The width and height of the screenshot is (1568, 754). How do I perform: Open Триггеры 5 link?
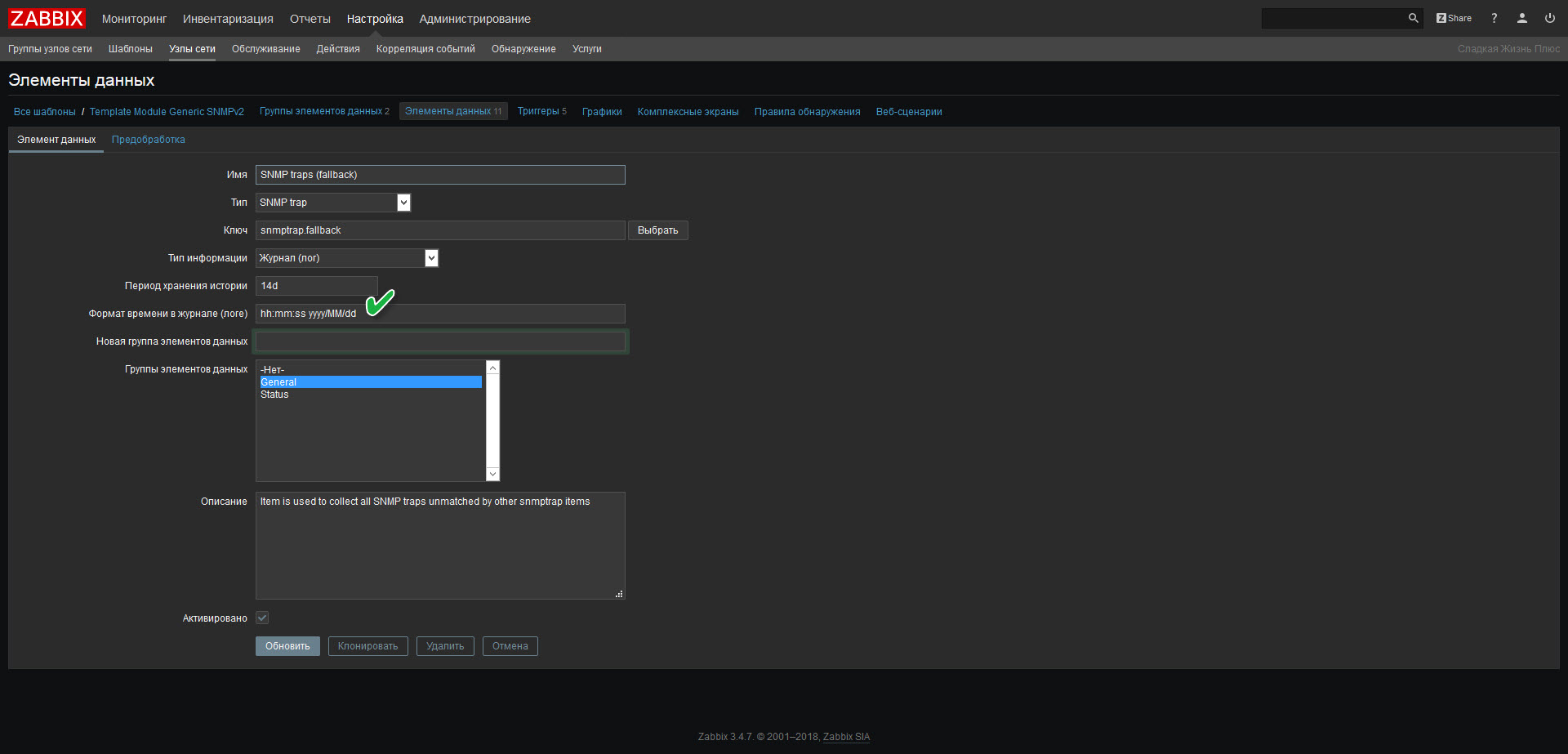(541, 111)
